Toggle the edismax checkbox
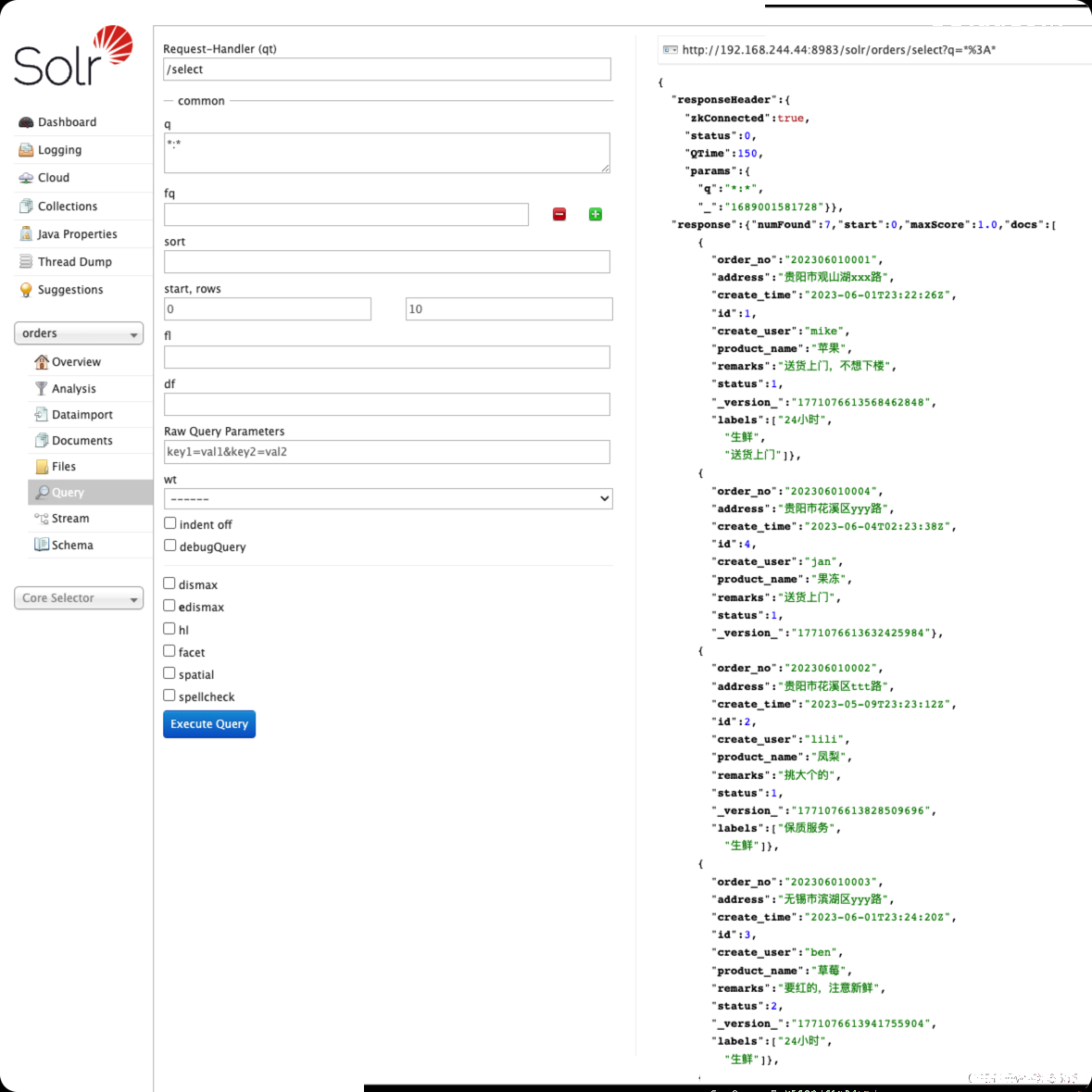 (x=169, y=605)
